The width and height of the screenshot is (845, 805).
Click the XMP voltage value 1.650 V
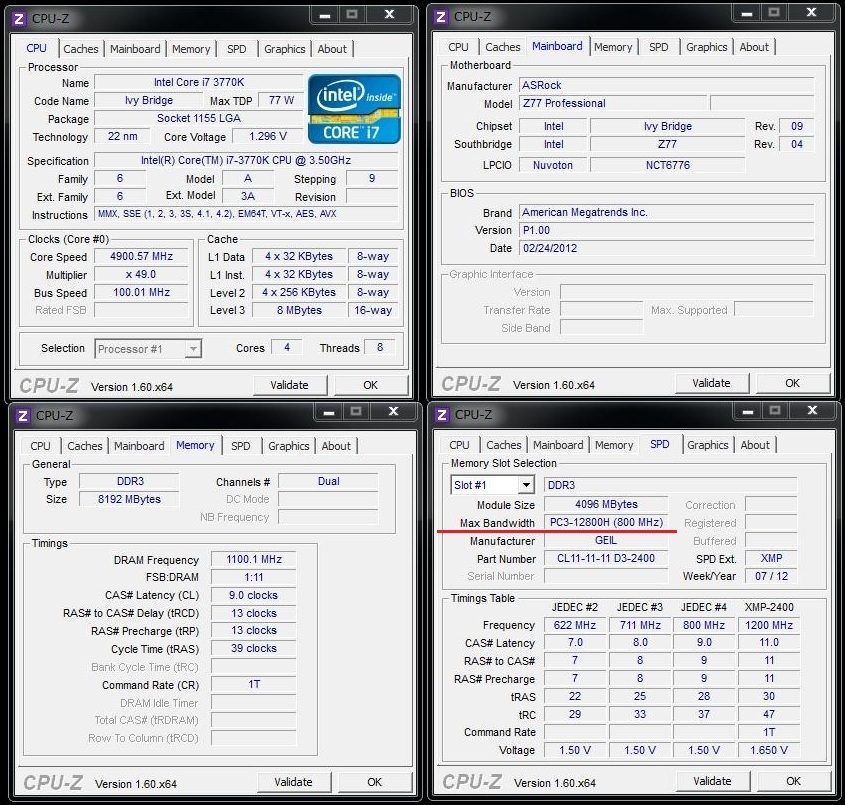click(x=769, y=750)
